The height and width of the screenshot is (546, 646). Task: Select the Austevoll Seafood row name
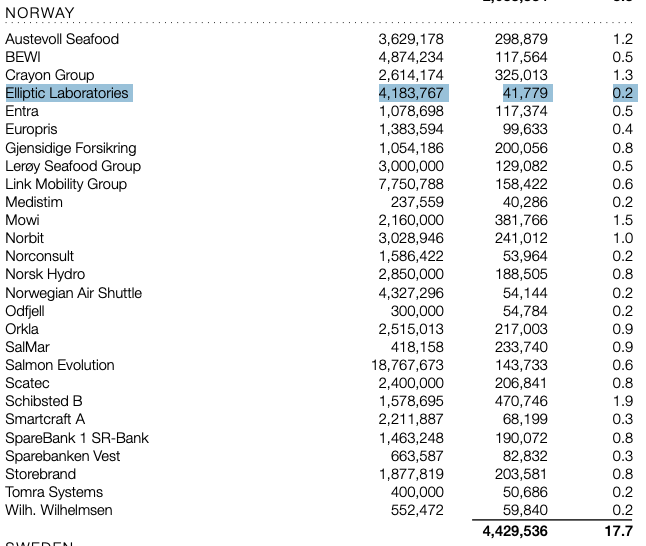(62, 39)
